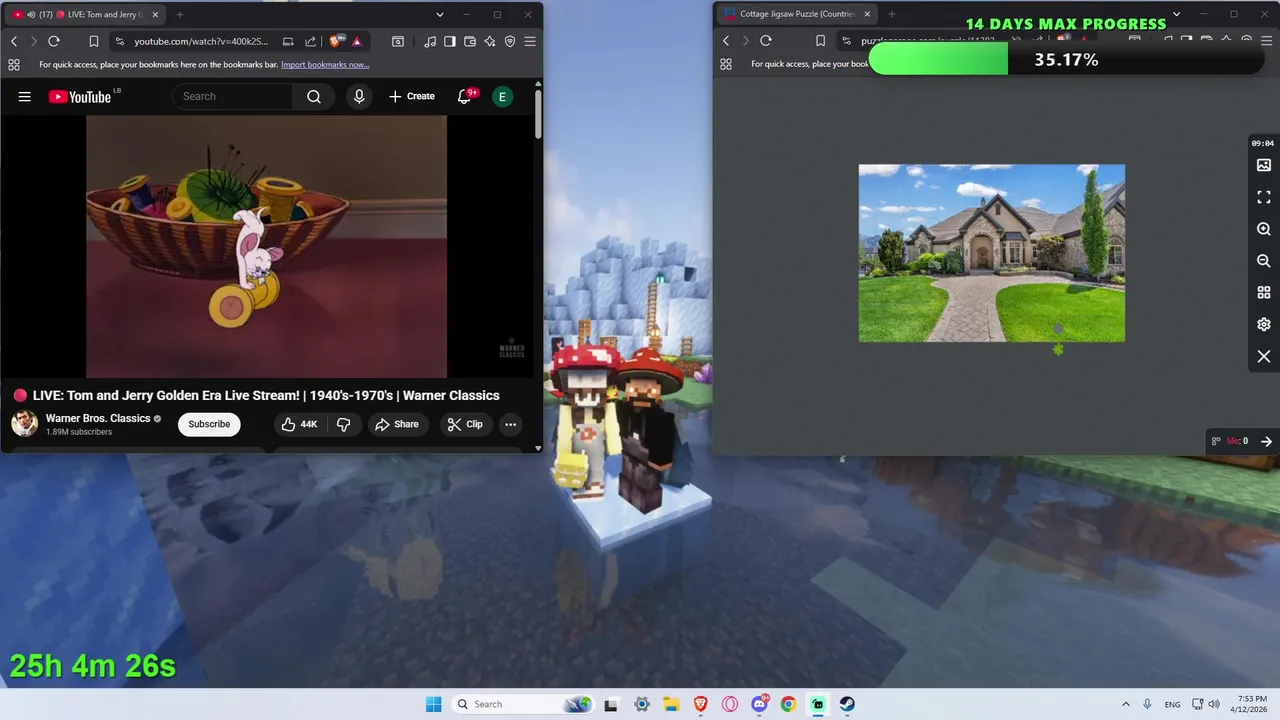The height and width of the screenshot is (720, 1280).
Task: Bookmark the YouTube page
Action: coord(93,41)
